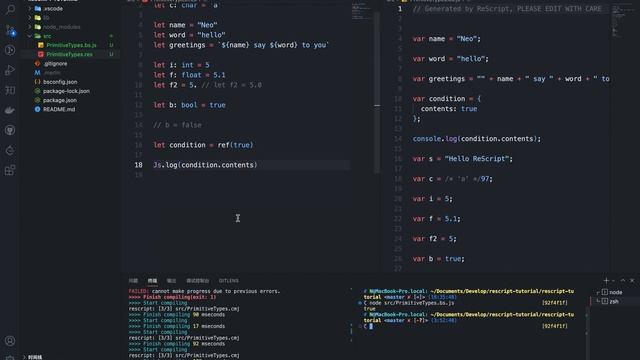Open the Docker whale icon view
The height and width of the screenshot is (360, 640).
tap(10, 110)
